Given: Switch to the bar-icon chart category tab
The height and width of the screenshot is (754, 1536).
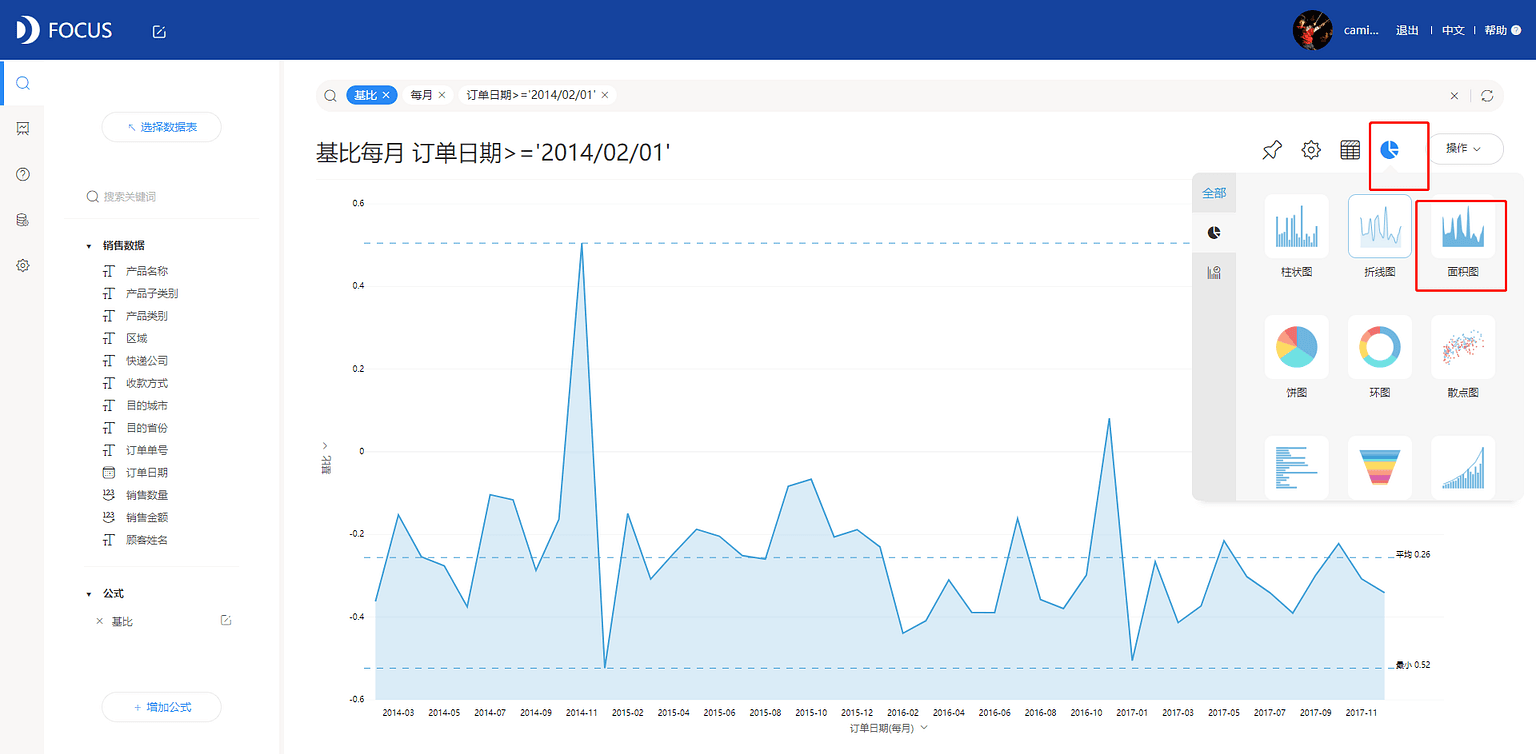Looking at the screenshot, I should 1214,272.
